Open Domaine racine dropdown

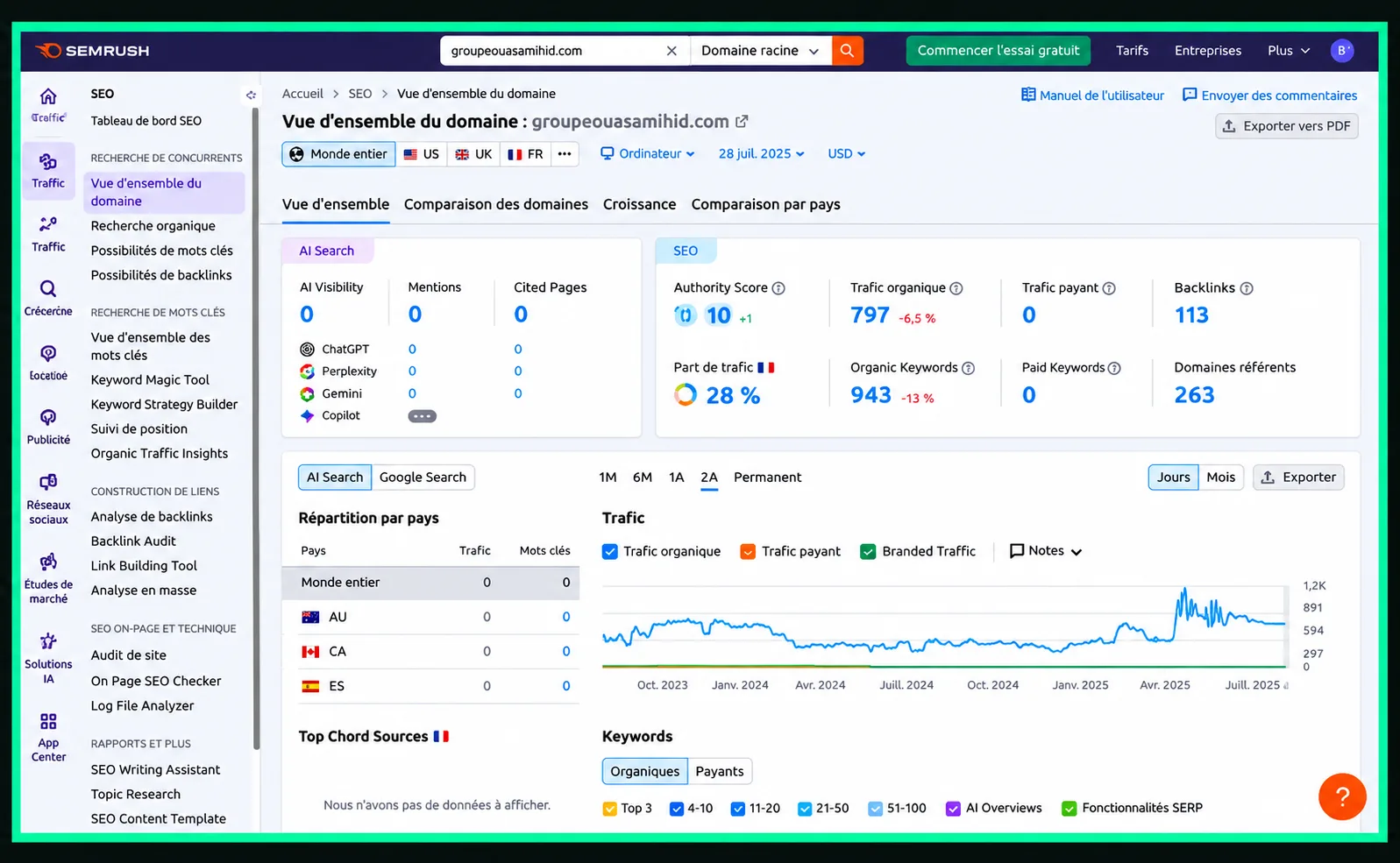coord(760,51)
